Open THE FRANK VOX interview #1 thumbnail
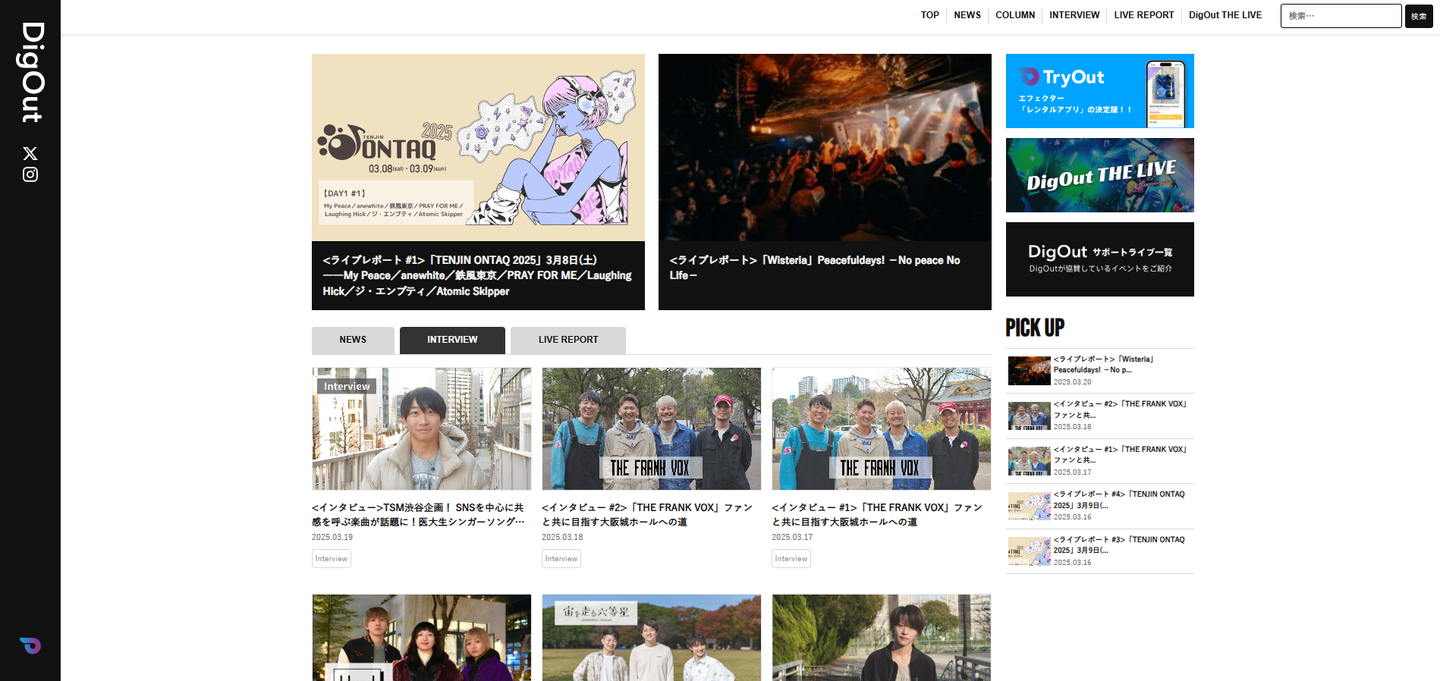The width and height of the screenshot is (1440, 681). 881,429
